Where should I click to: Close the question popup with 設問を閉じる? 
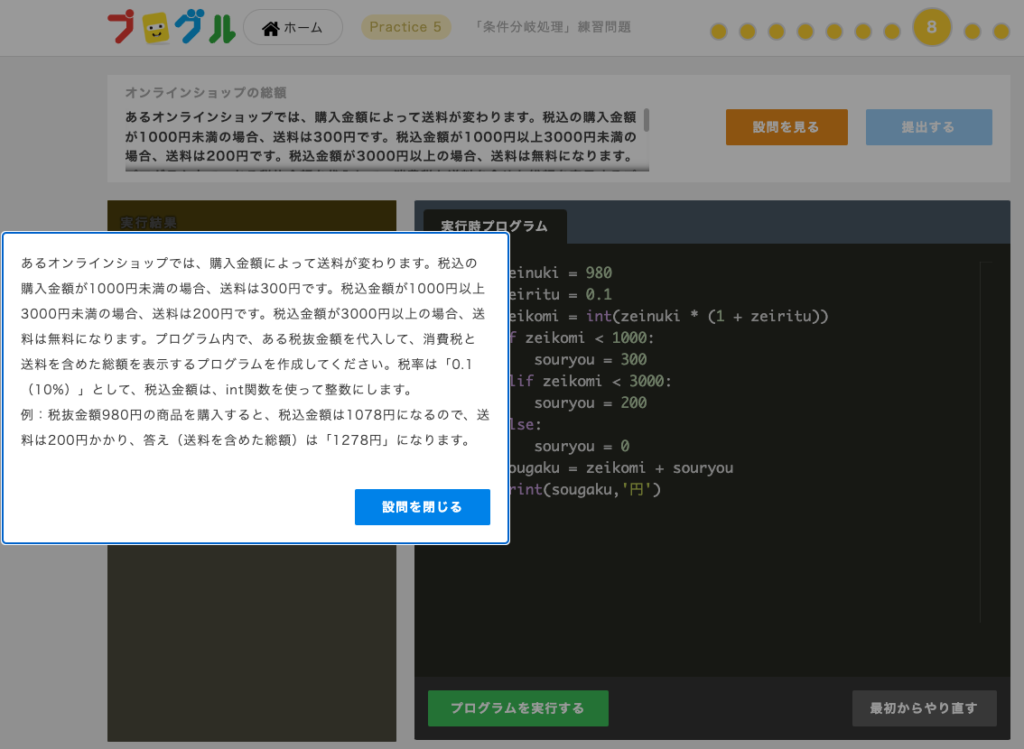click(x=422, y=507)
